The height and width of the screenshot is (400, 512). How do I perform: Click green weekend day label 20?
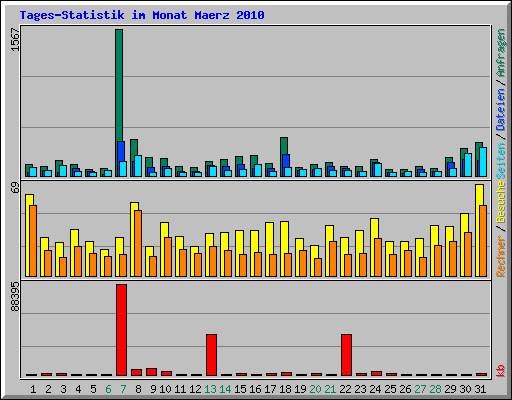pyautogui.click(x=315, y=389)
